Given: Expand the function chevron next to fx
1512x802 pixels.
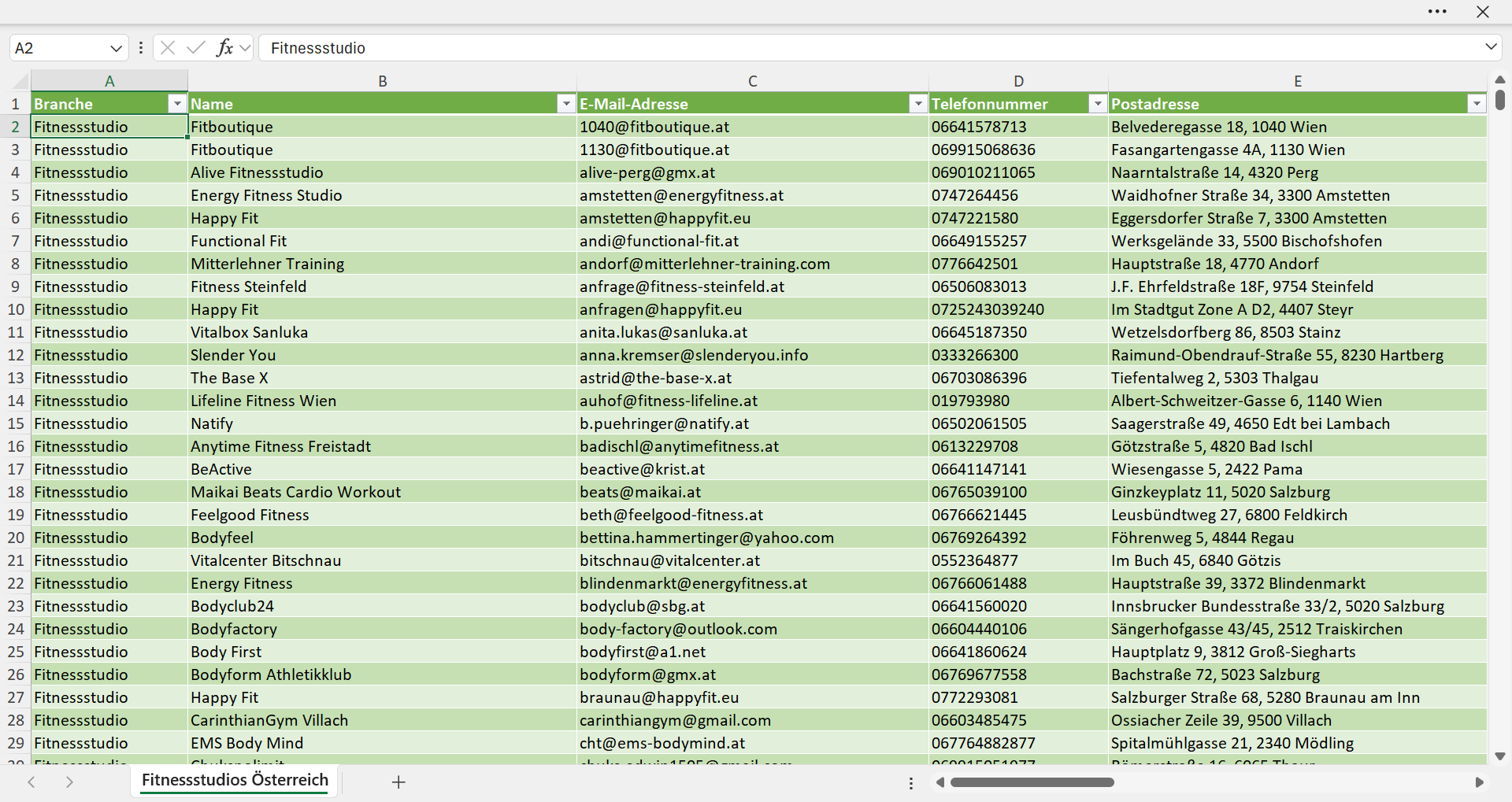Looking at the screenshot, I should pos(245,48).
